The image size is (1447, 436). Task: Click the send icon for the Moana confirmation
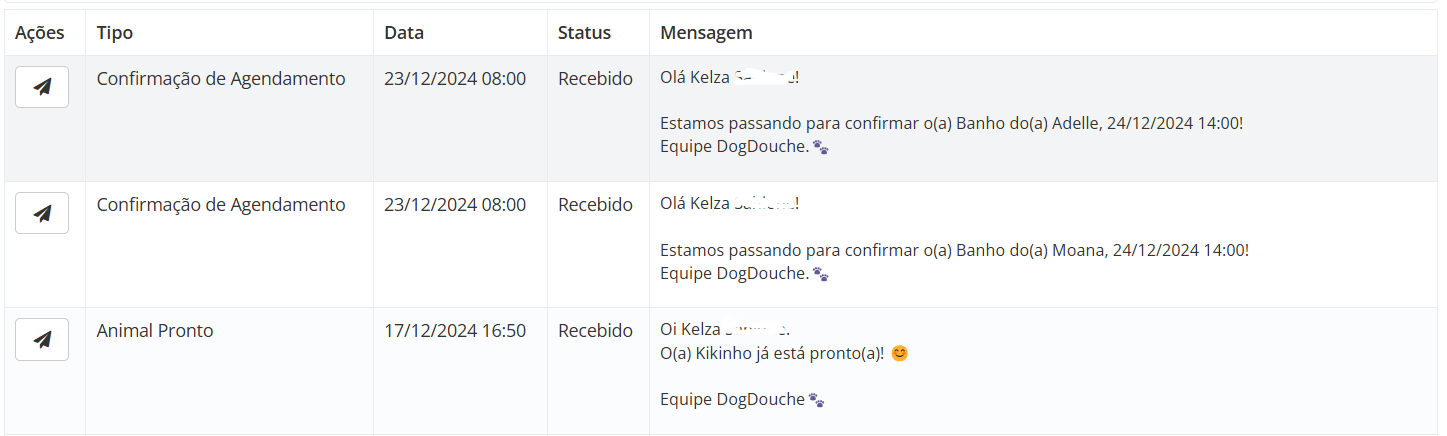tap(42, 213)
